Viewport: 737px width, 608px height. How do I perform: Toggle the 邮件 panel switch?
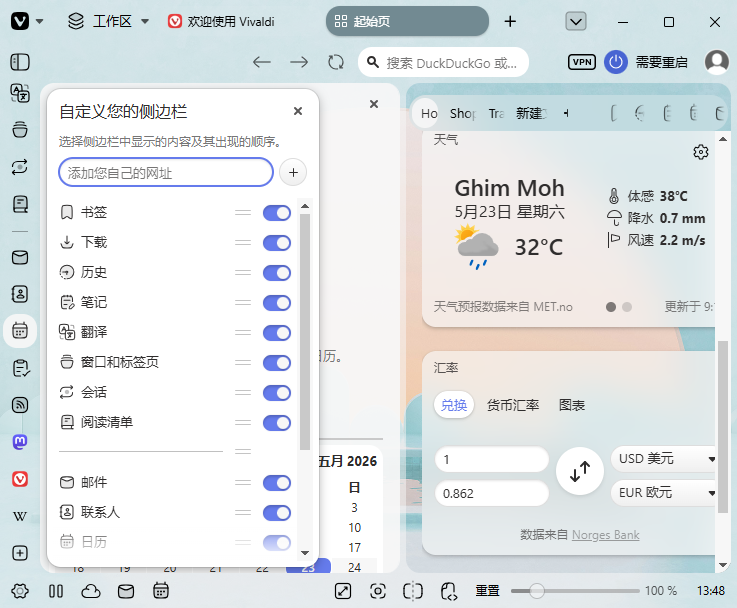277,483
